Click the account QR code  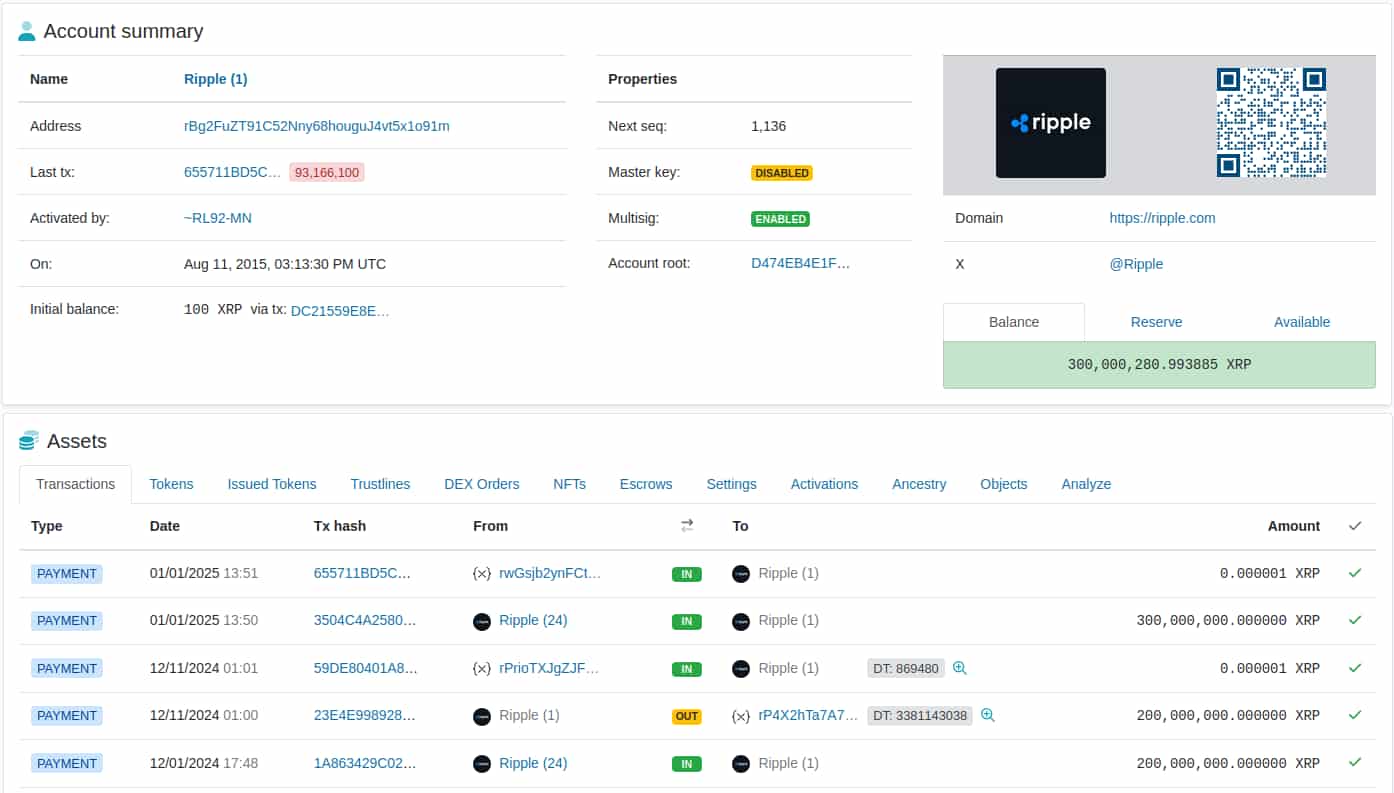click(x=1271, y=124)
